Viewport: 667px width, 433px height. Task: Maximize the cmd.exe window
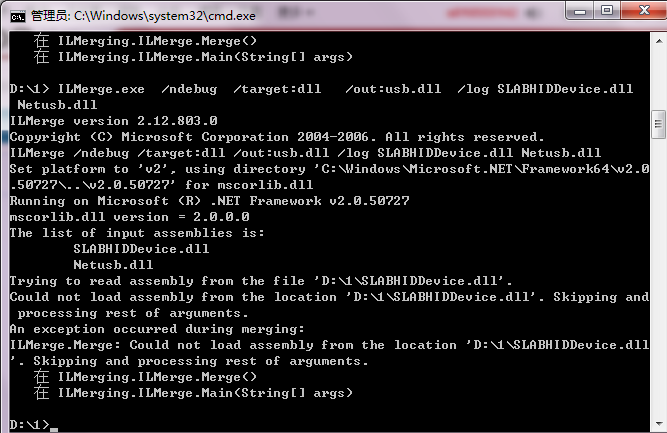pyautogui.click(x=607, y=11)
